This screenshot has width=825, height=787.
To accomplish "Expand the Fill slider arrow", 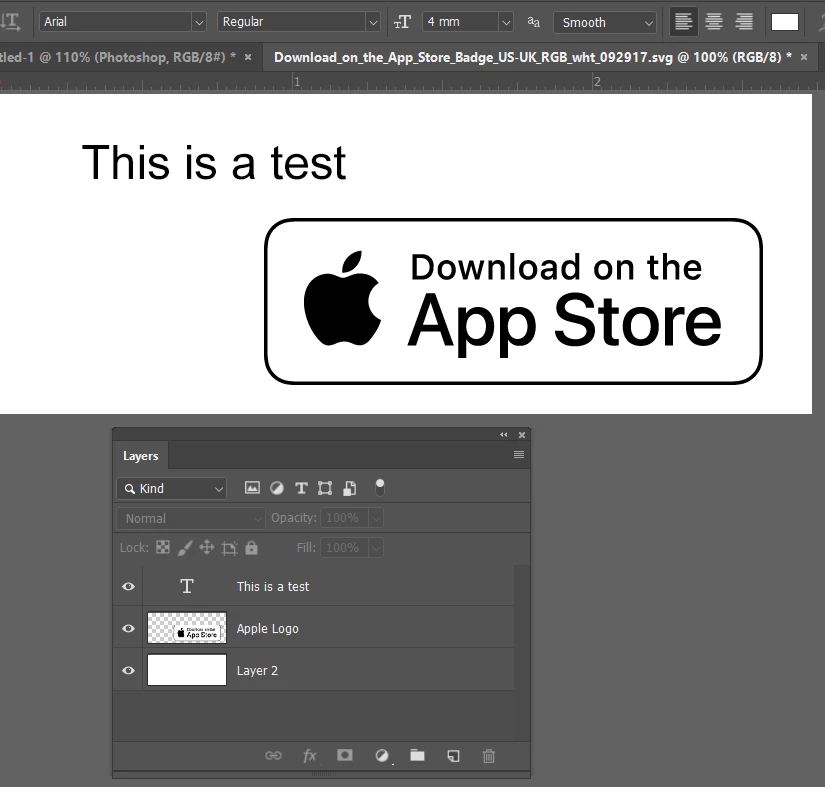I will [x=376, y=548].
